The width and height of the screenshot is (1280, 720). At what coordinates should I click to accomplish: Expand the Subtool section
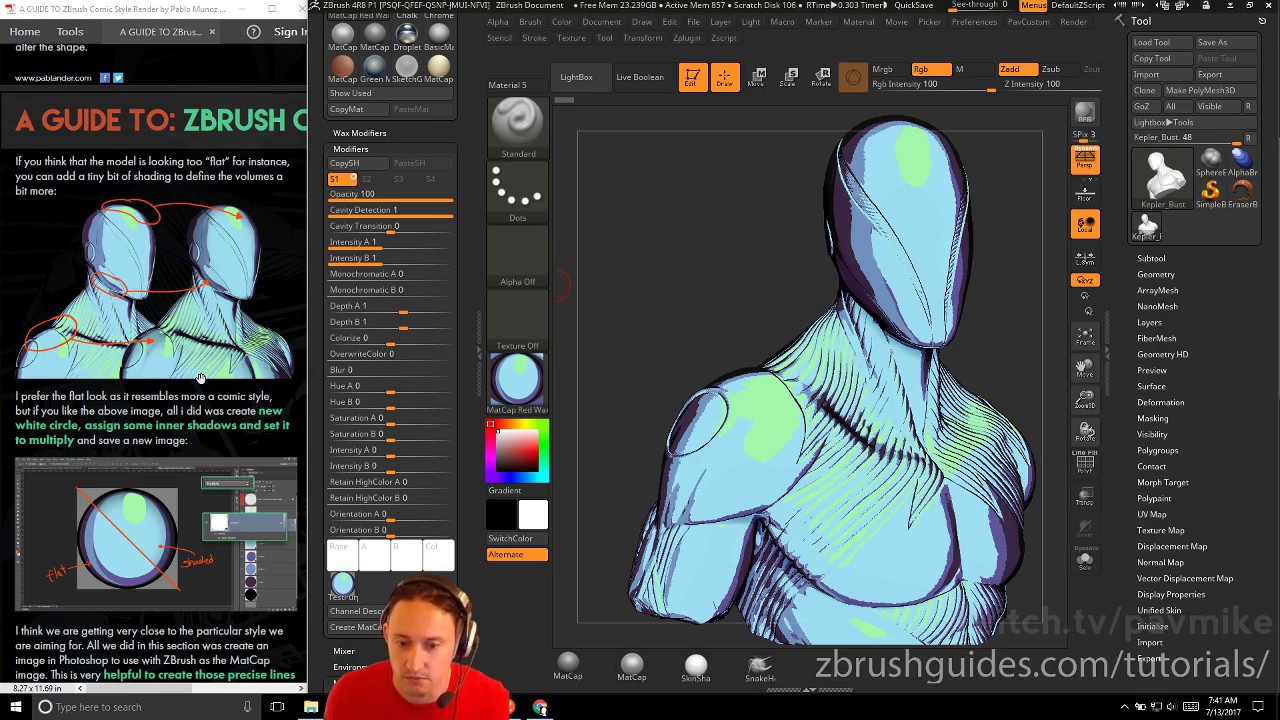1151,258
